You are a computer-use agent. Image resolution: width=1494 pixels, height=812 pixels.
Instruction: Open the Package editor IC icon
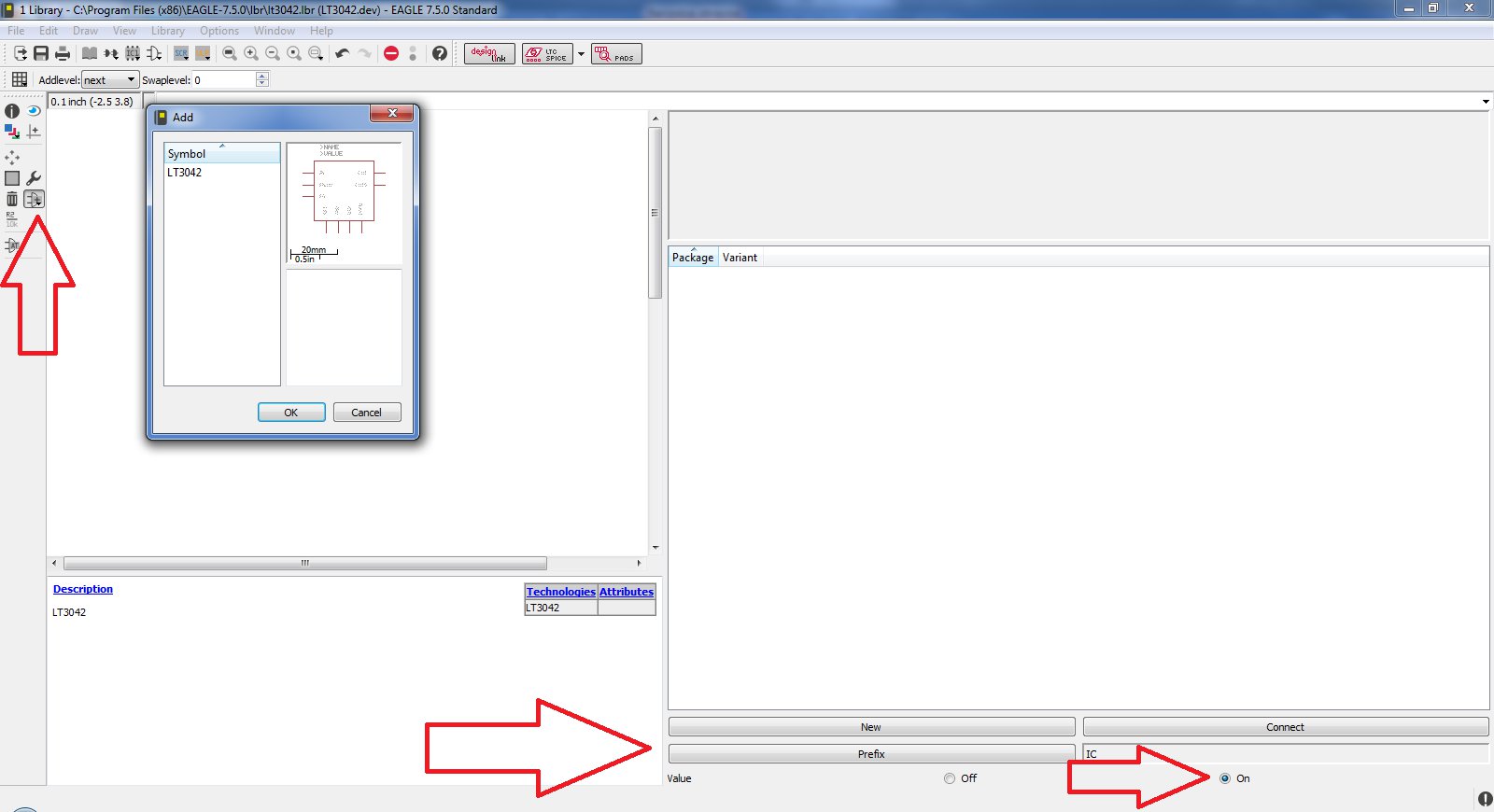tap(133, 54)
